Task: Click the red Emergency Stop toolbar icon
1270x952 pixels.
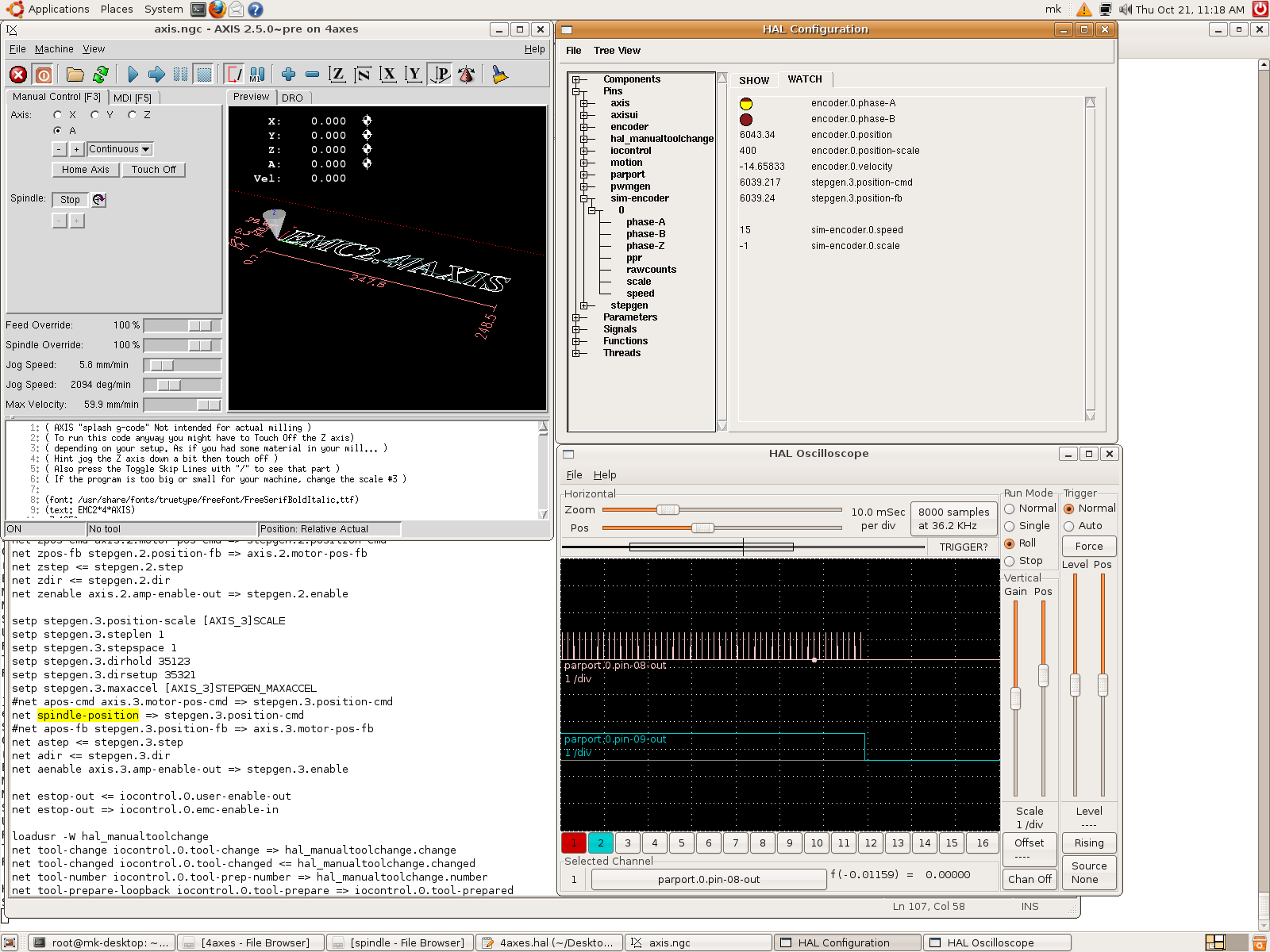Action: [18, 75]
